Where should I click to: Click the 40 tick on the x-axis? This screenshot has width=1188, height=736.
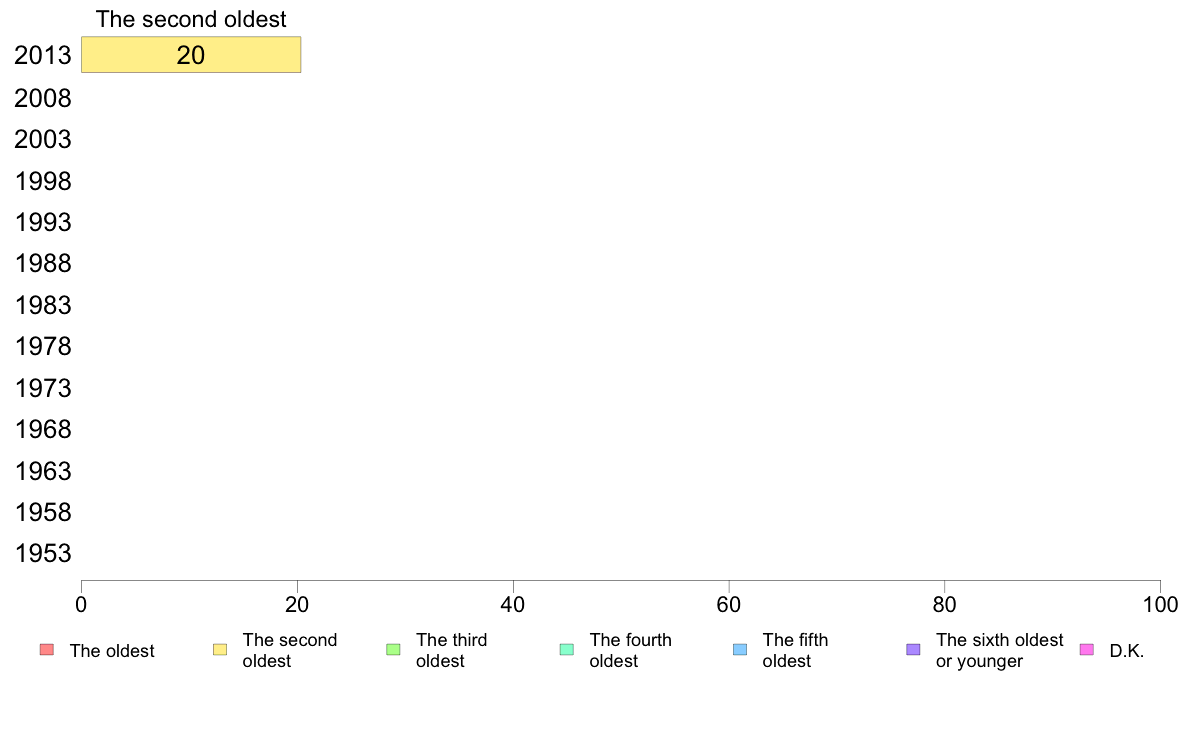[x=513, y=604]
